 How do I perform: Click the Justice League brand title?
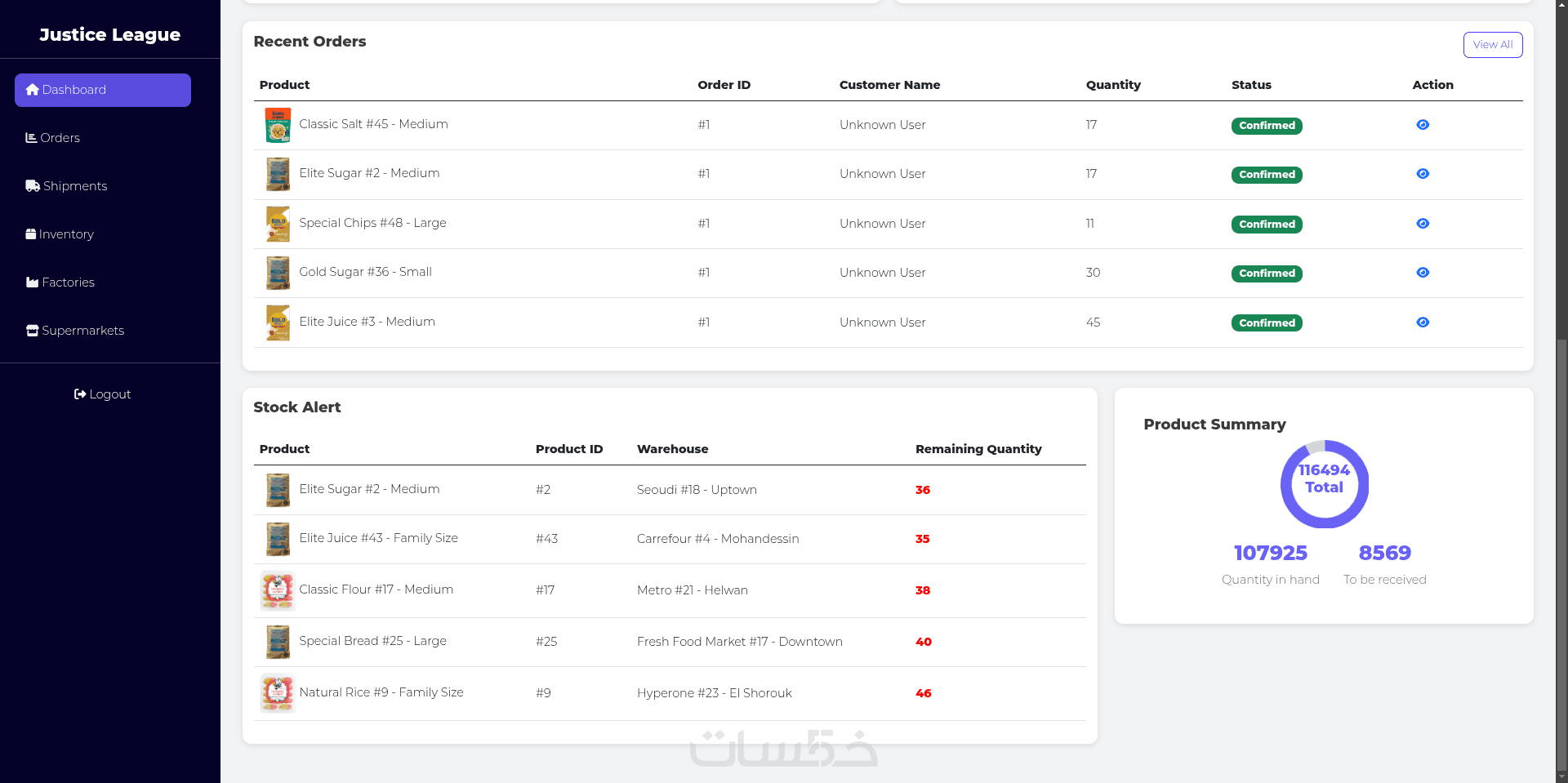tap(110, 34)
